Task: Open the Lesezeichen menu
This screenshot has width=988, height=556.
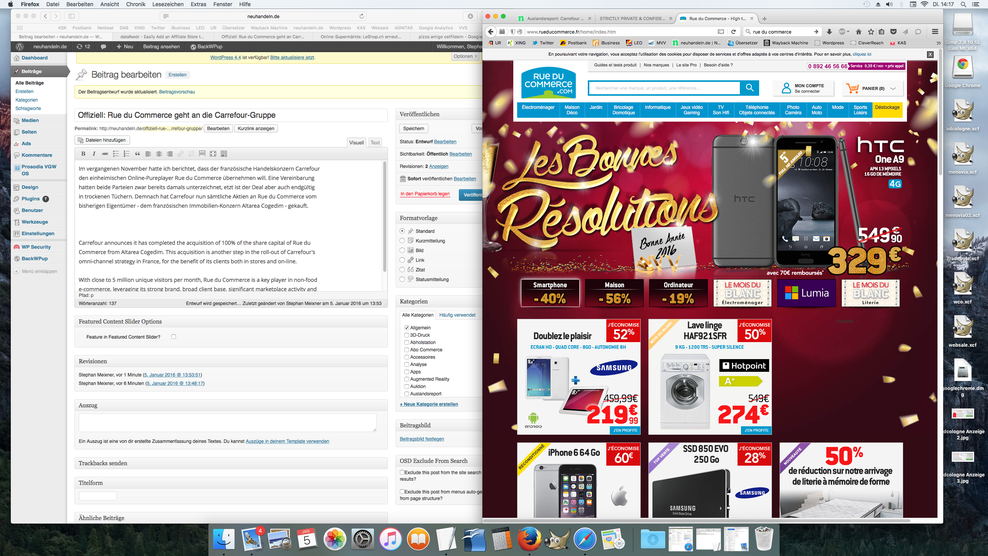Action: (168, 4)
